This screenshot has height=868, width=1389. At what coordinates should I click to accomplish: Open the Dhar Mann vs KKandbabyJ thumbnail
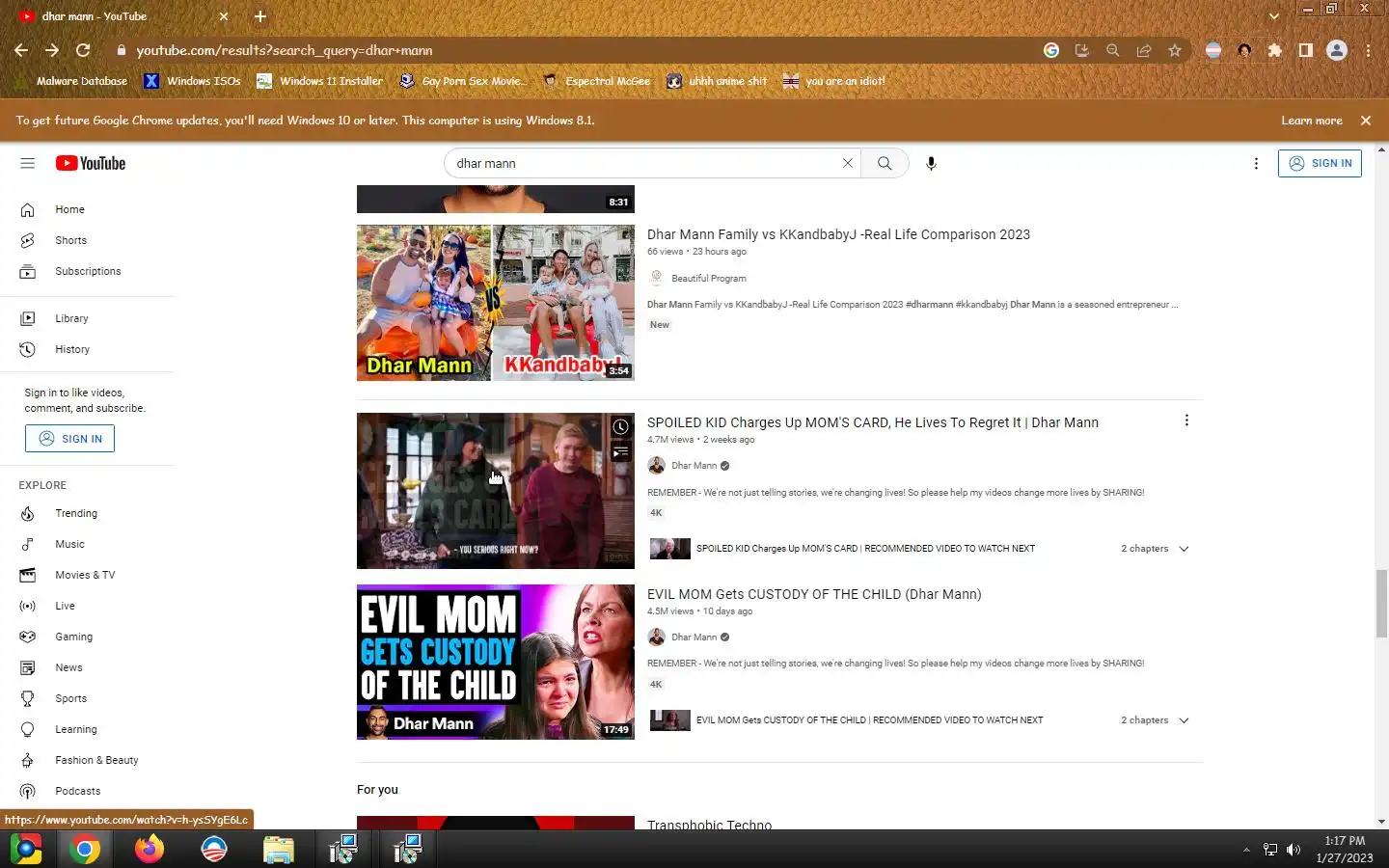[x=496, y=303]
